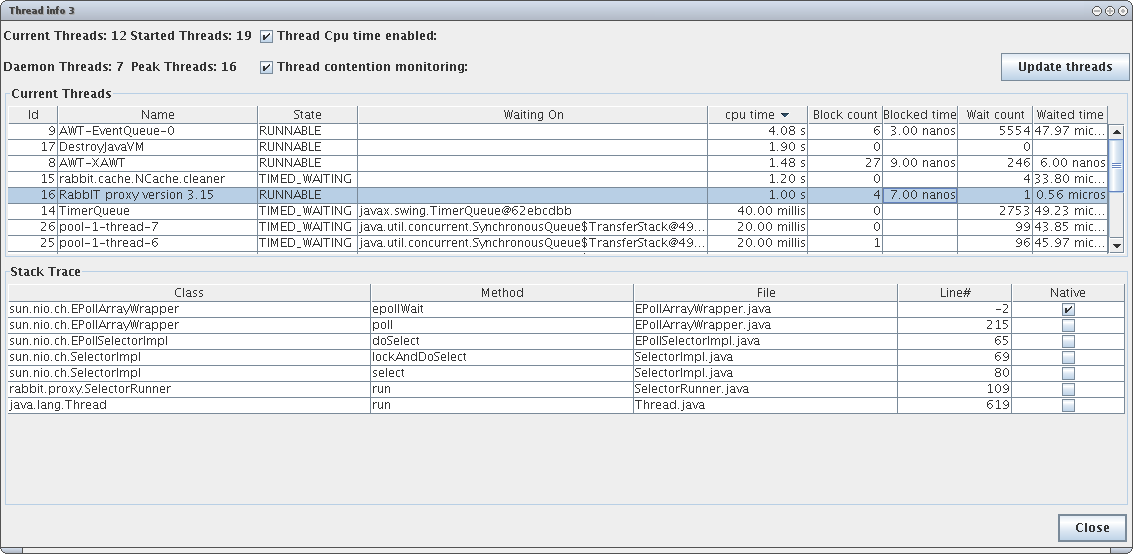Sort by the Block count column header
The width and height of the screenshot is (1133, 554).
[845, 115]
